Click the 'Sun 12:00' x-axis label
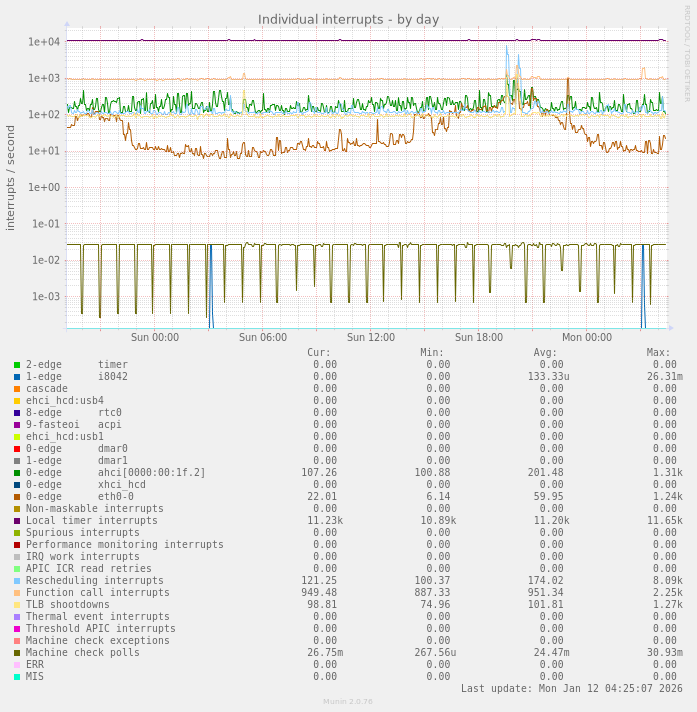The width and height of the screenshot is (697, 712). pyautogui.click(x=371, y=338)
